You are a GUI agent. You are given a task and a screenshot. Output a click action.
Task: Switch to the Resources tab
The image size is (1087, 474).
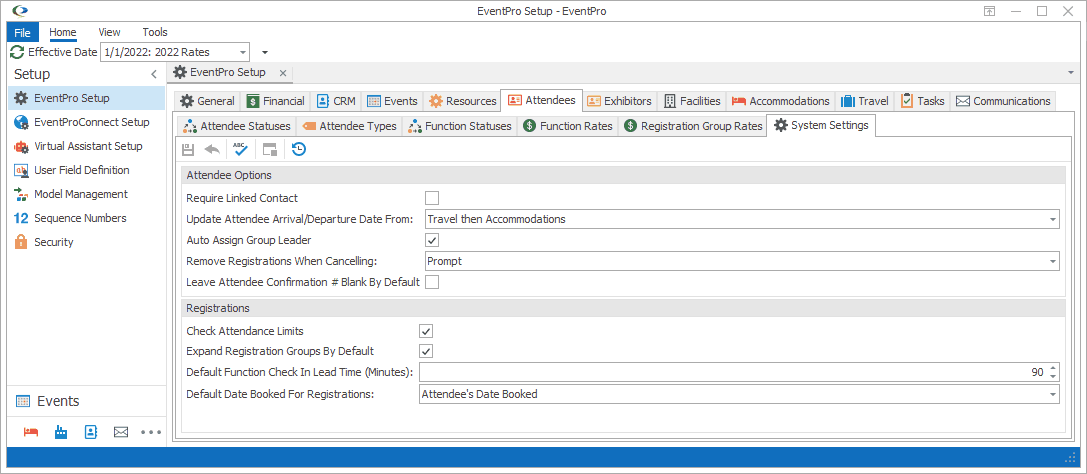[x=462, y=101]
